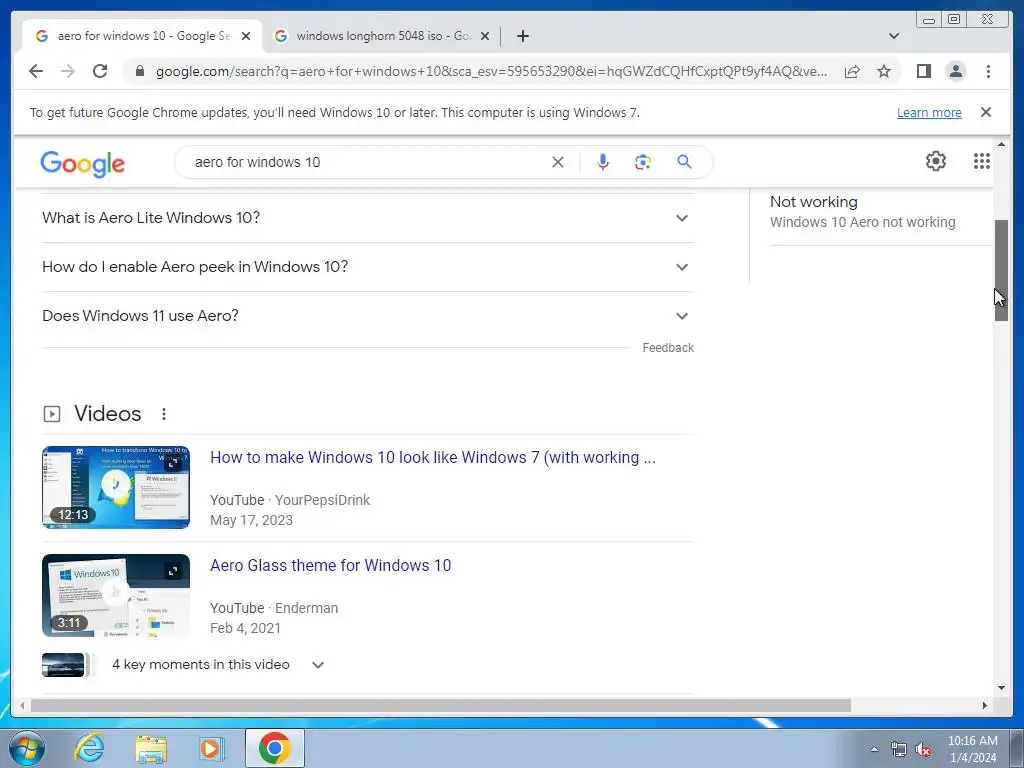Open Chrome side panel
This screenshot has width=1024, height=768.
pos(923,71)
